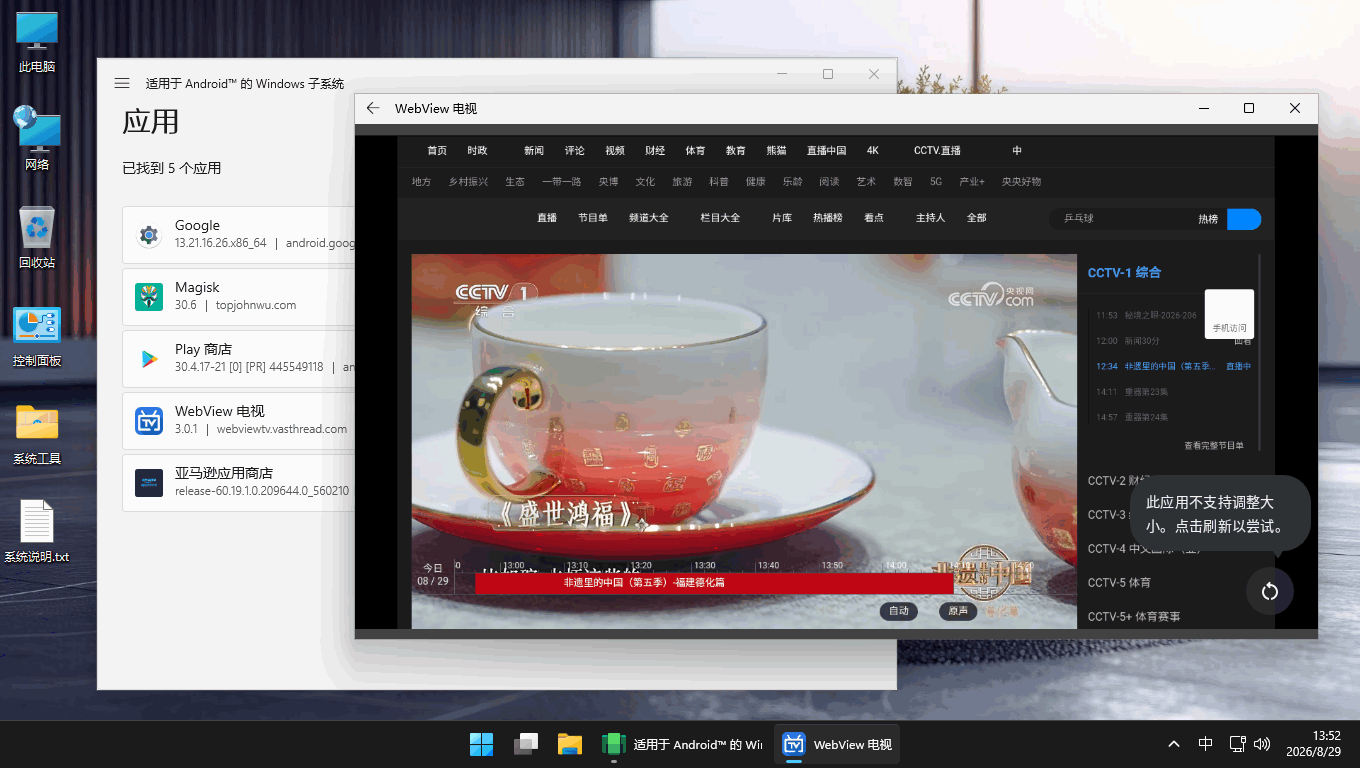Select the 系统工具 folder icon
The image size is (1360, 768).
click(x=37, y=434)
